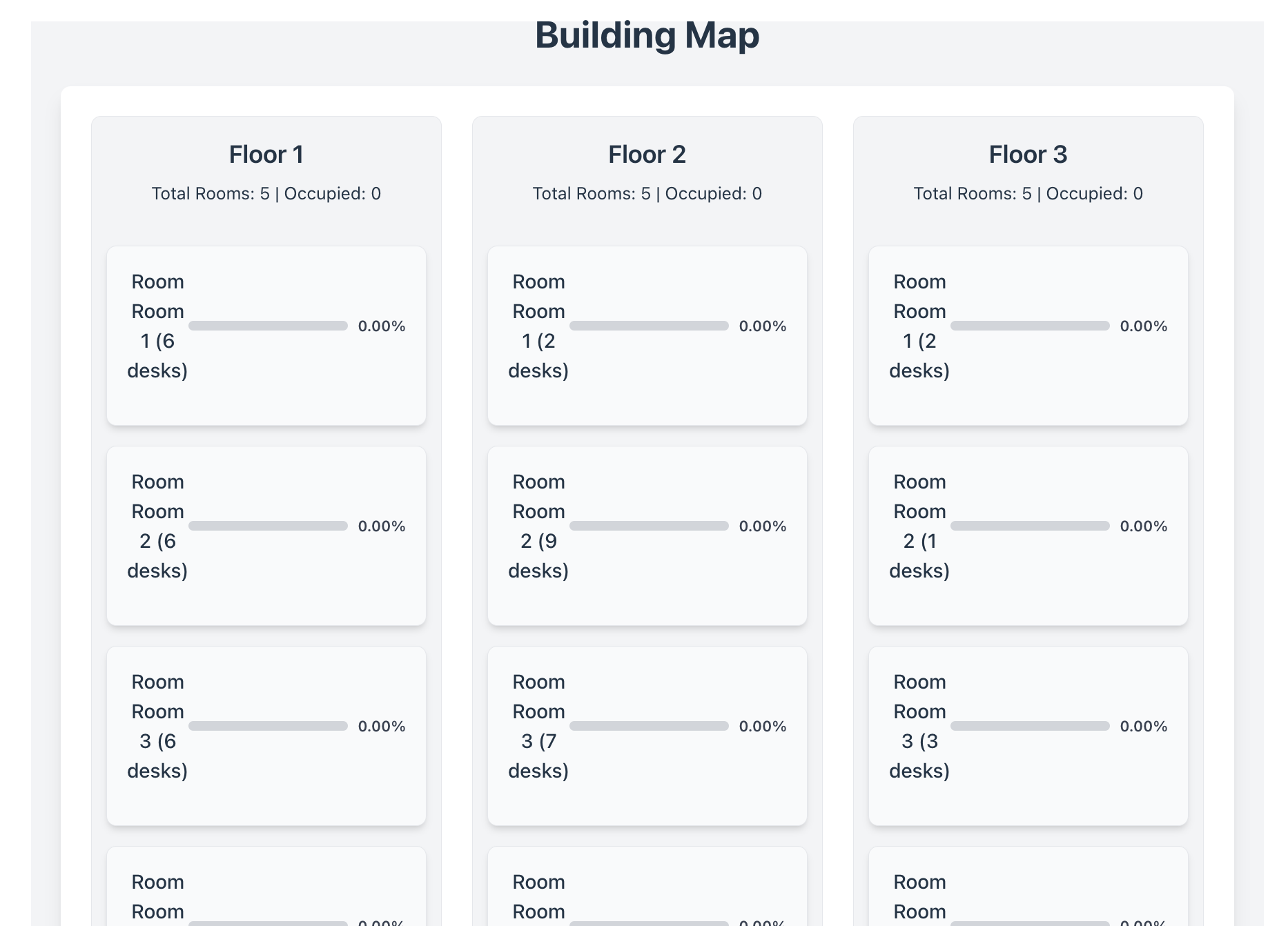Image resolution: width=1288 pixels, height=926 pixels.
Task: Click the Floor 1 heading
Action: (266, 155)
